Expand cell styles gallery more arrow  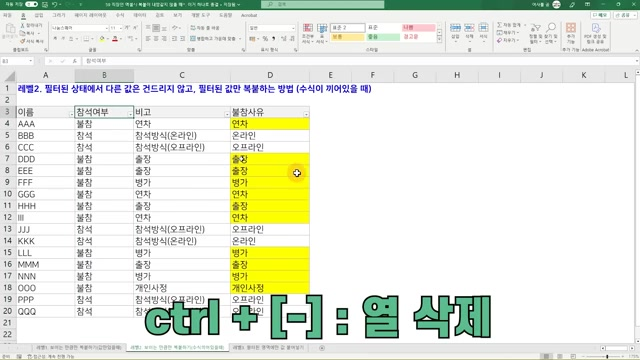(x=440, y=40)
